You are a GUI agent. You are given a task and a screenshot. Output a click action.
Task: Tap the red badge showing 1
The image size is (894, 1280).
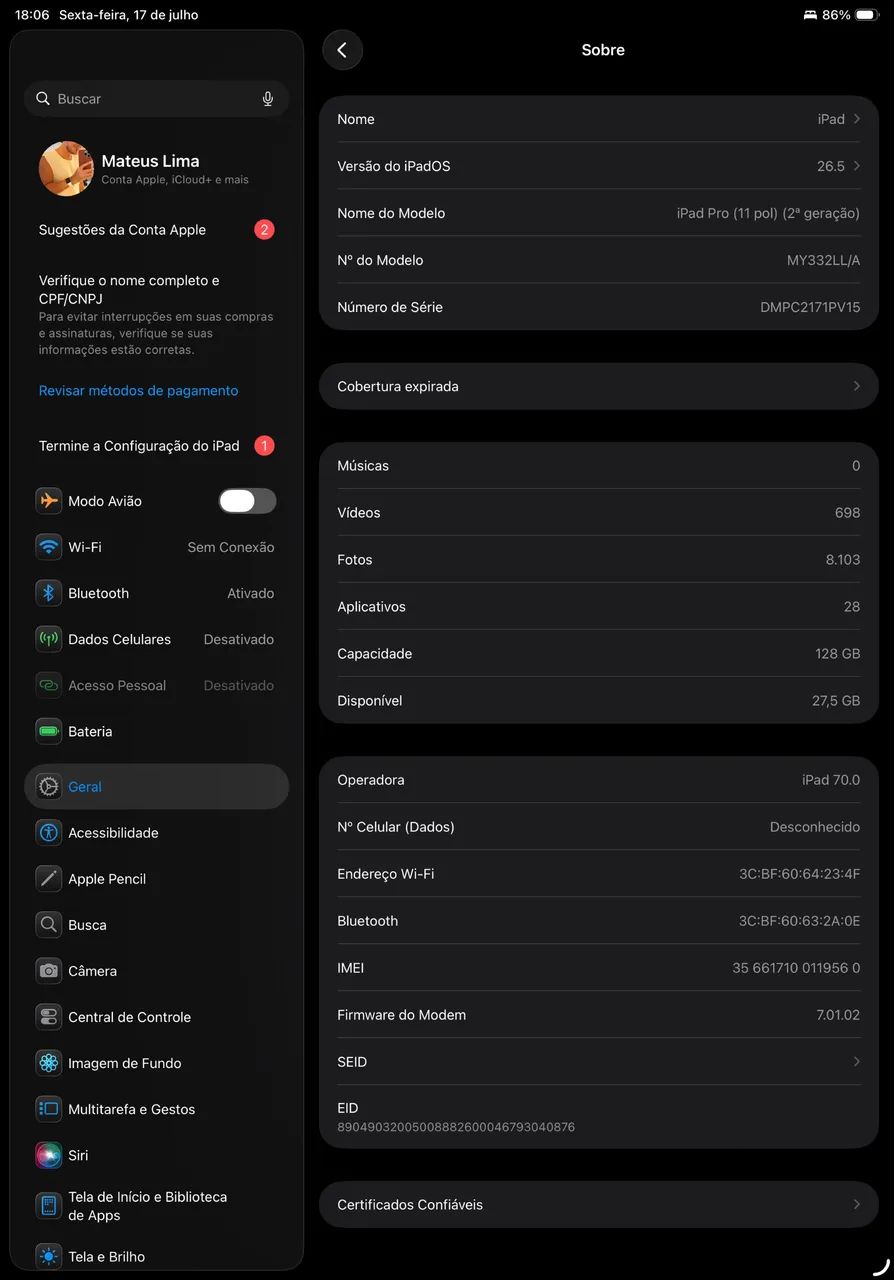click(x=264, y=446)
